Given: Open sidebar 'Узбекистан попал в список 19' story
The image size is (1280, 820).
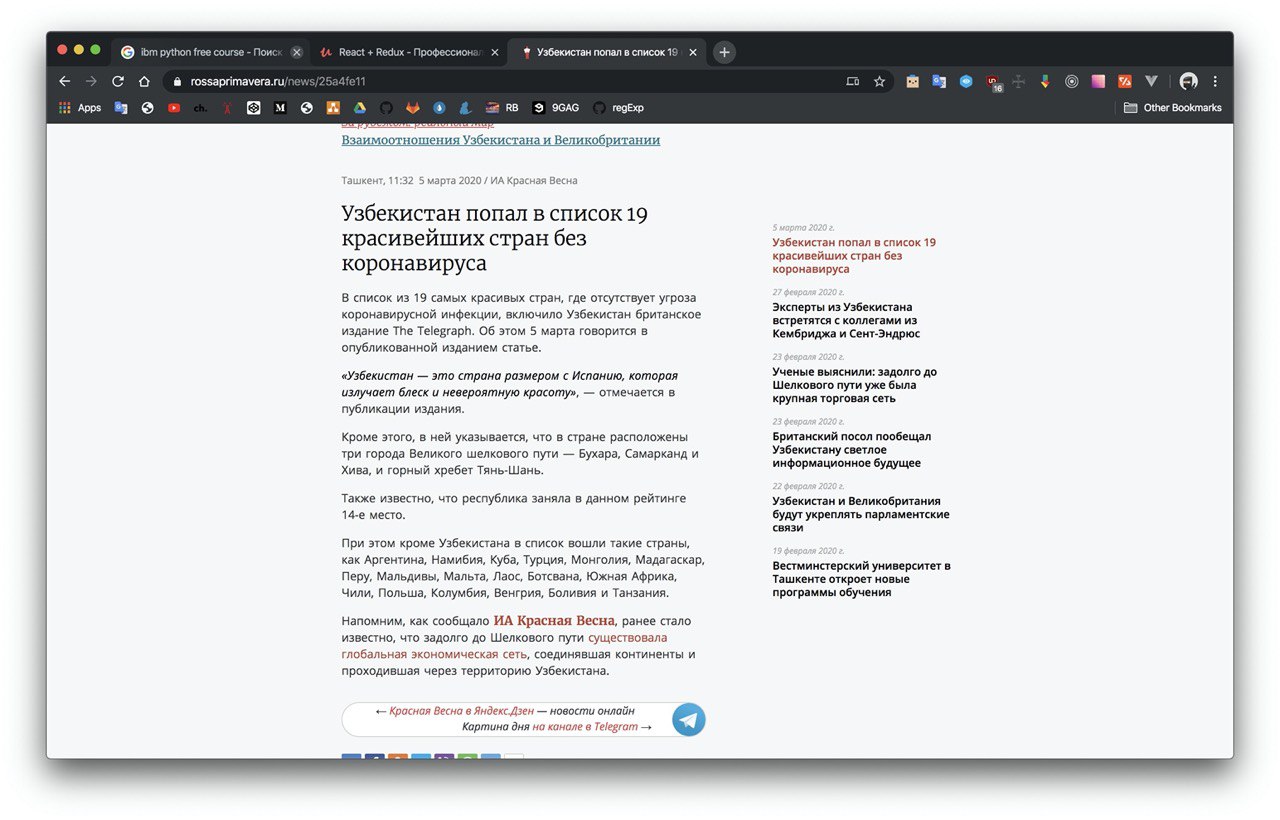Looking at the screenshot, I should tap(854, 256).
